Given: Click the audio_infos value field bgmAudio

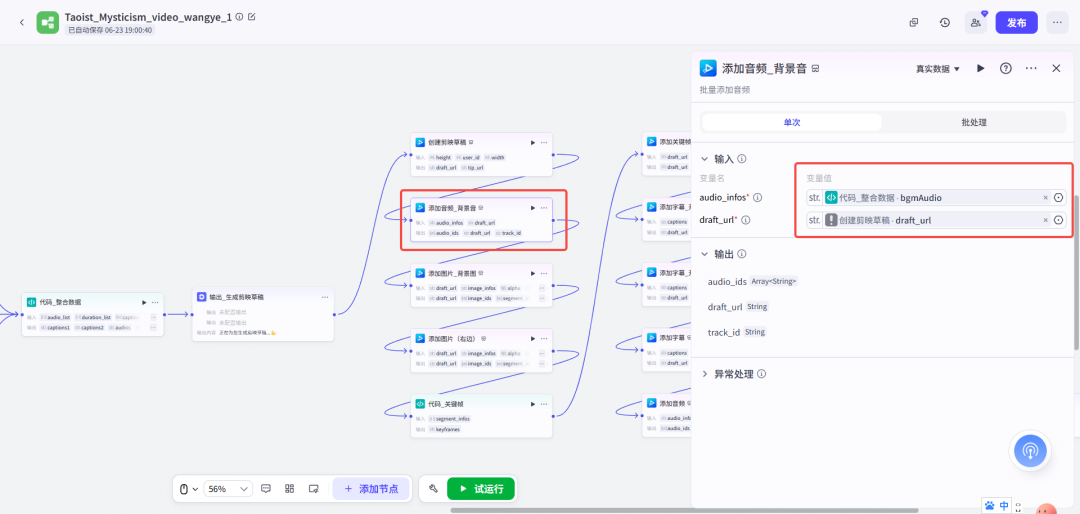Looking at the screenshot, I should coord(937,198).
